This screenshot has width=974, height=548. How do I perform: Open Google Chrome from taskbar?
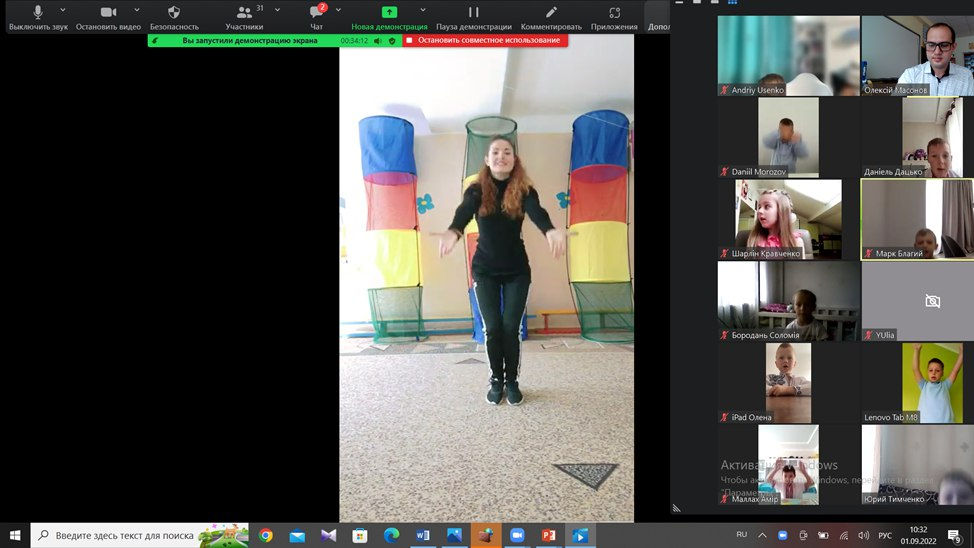click(266, 535)
